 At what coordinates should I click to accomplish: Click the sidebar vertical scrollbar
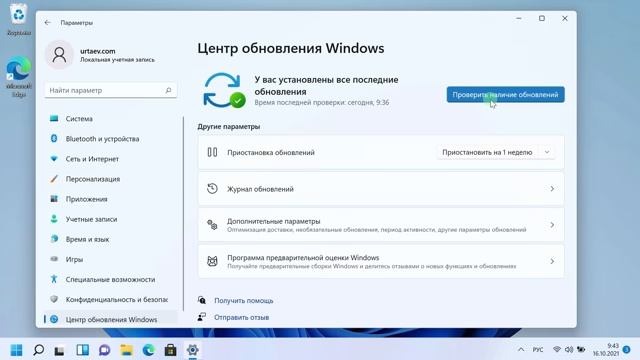[183, 213]
